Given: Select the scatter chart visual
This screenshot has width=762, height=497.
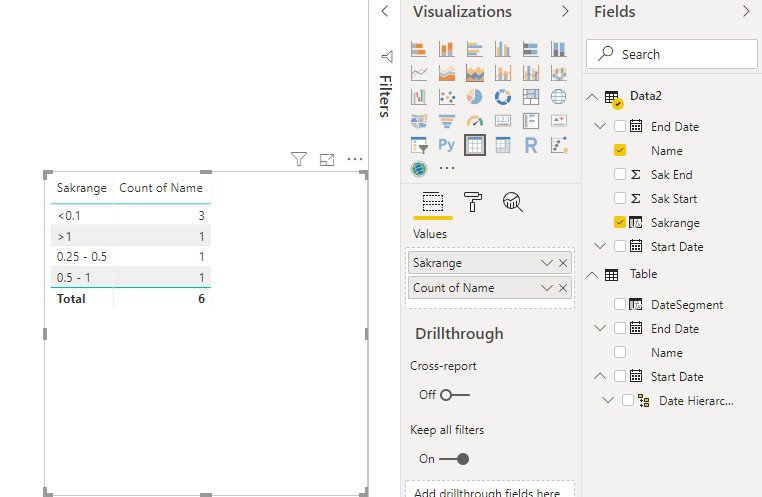Looking at the screenshot, I should tap(447, 97).
